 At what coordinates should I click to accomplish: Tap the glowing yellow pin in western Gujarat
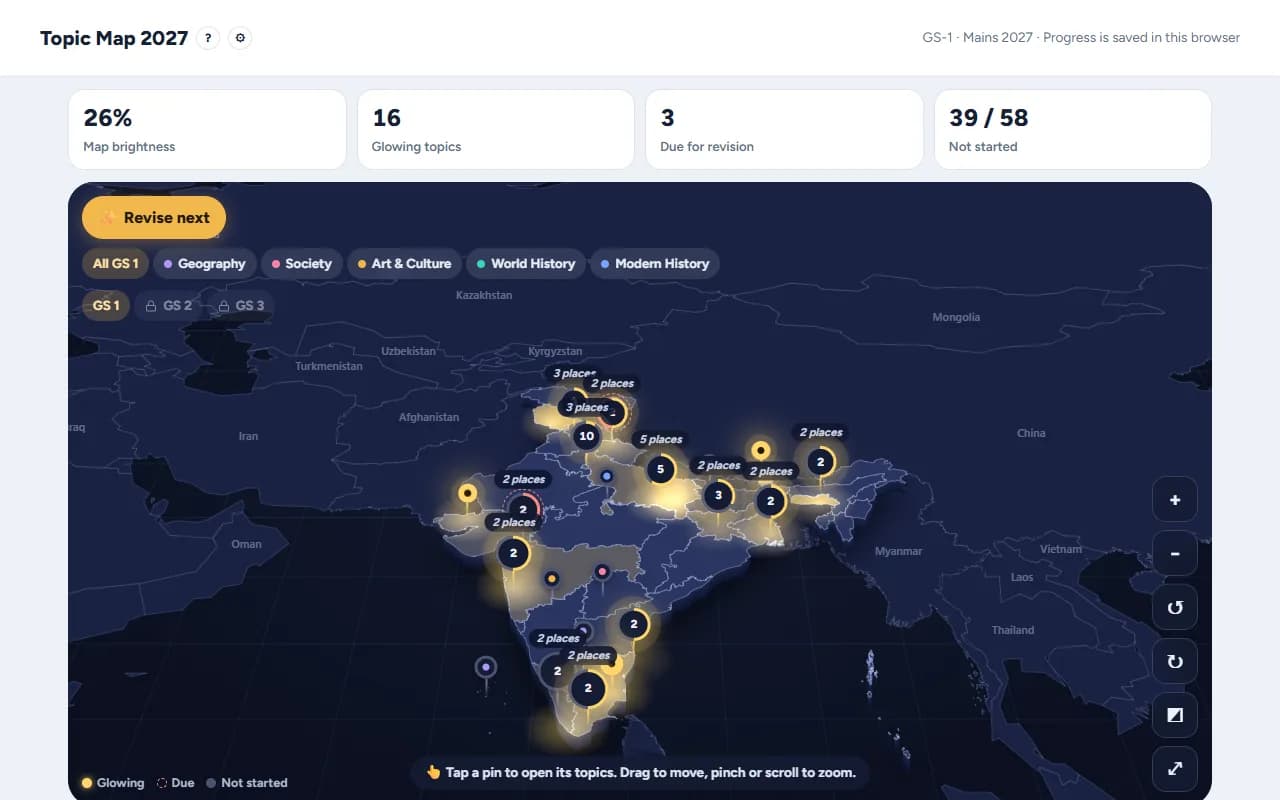coord(467,493)
